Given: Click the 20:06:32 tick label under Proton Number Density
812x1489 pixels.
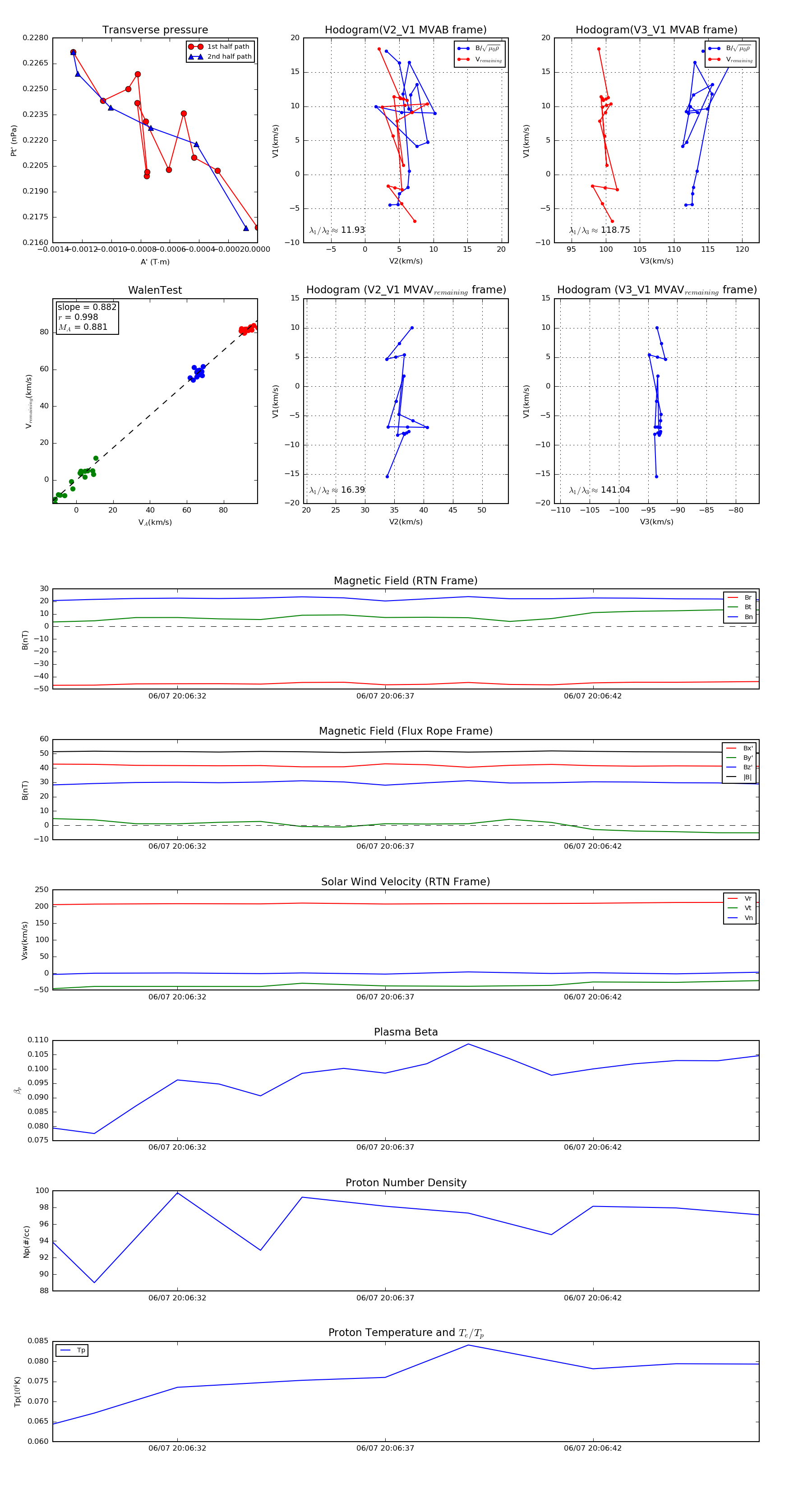Looking at the screenshot, I should 177,1298.
